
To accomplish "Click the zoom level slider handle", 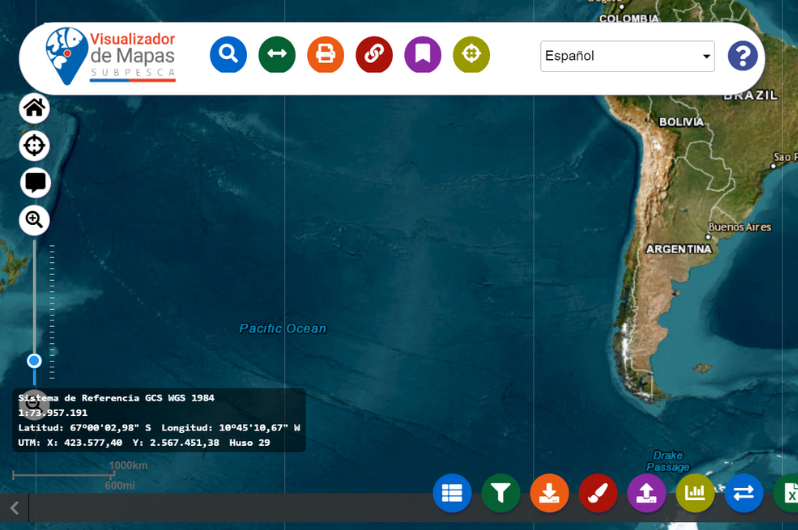I will (x=34, y=360).
